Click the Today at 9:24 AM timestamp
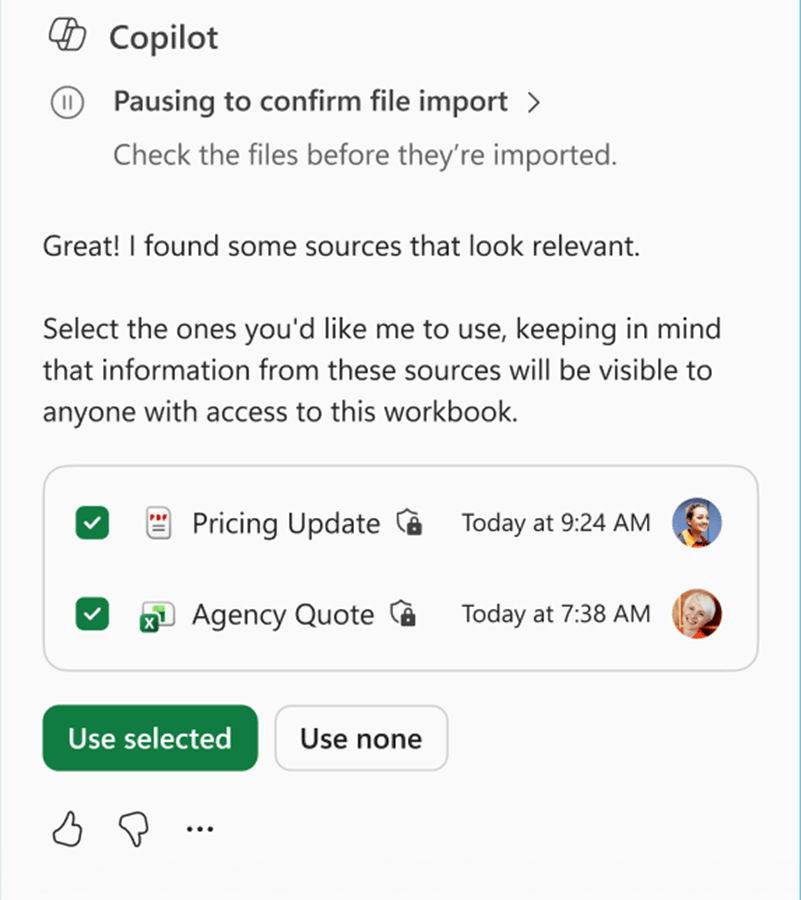The image size is (801, 900). click(x=555, y=523)
